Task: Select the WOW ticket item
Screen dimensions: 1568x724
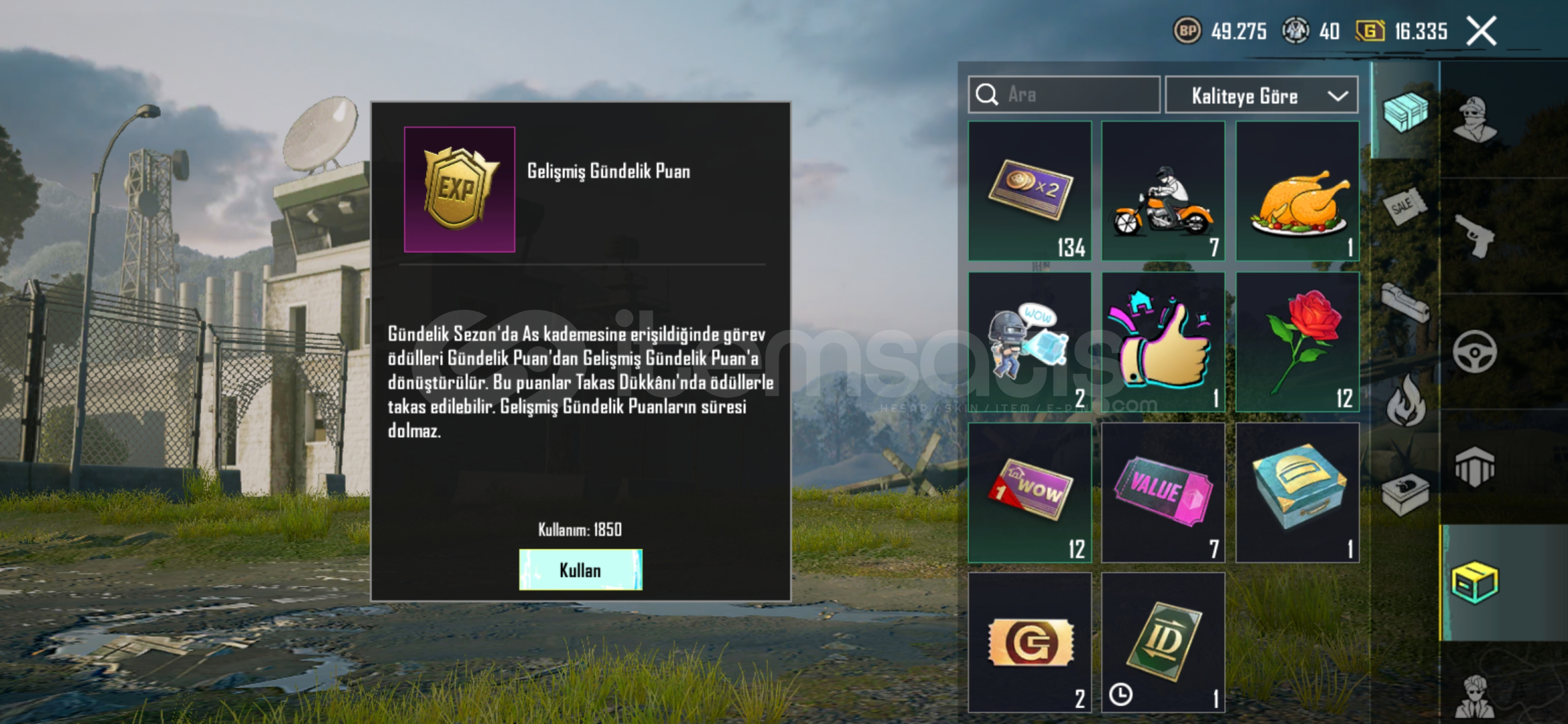Action: pos(1030,493)
